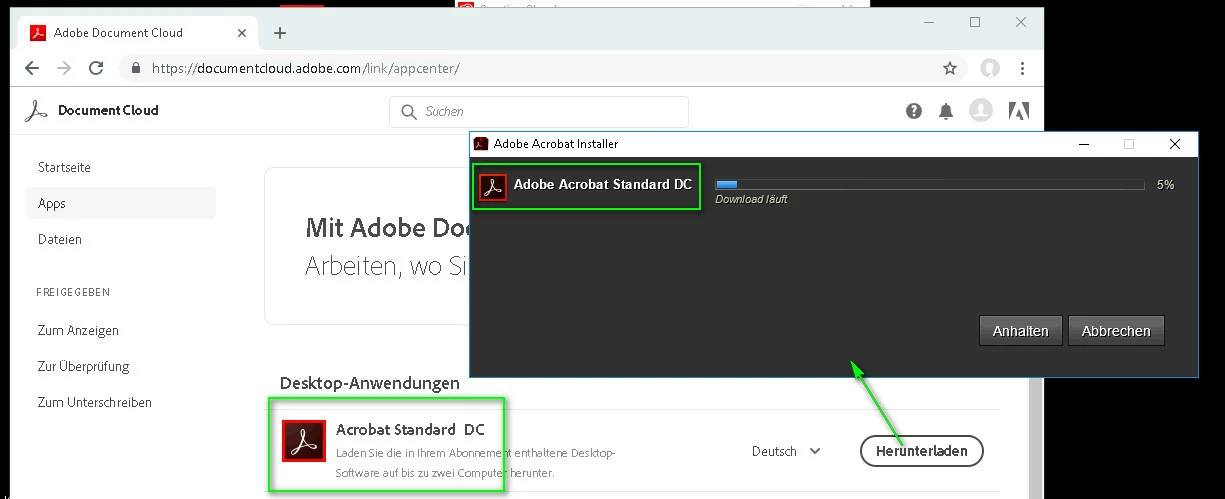
Task: Click the FREIGEGEBEN sidebar heading
Action: [x=73, y=292]
